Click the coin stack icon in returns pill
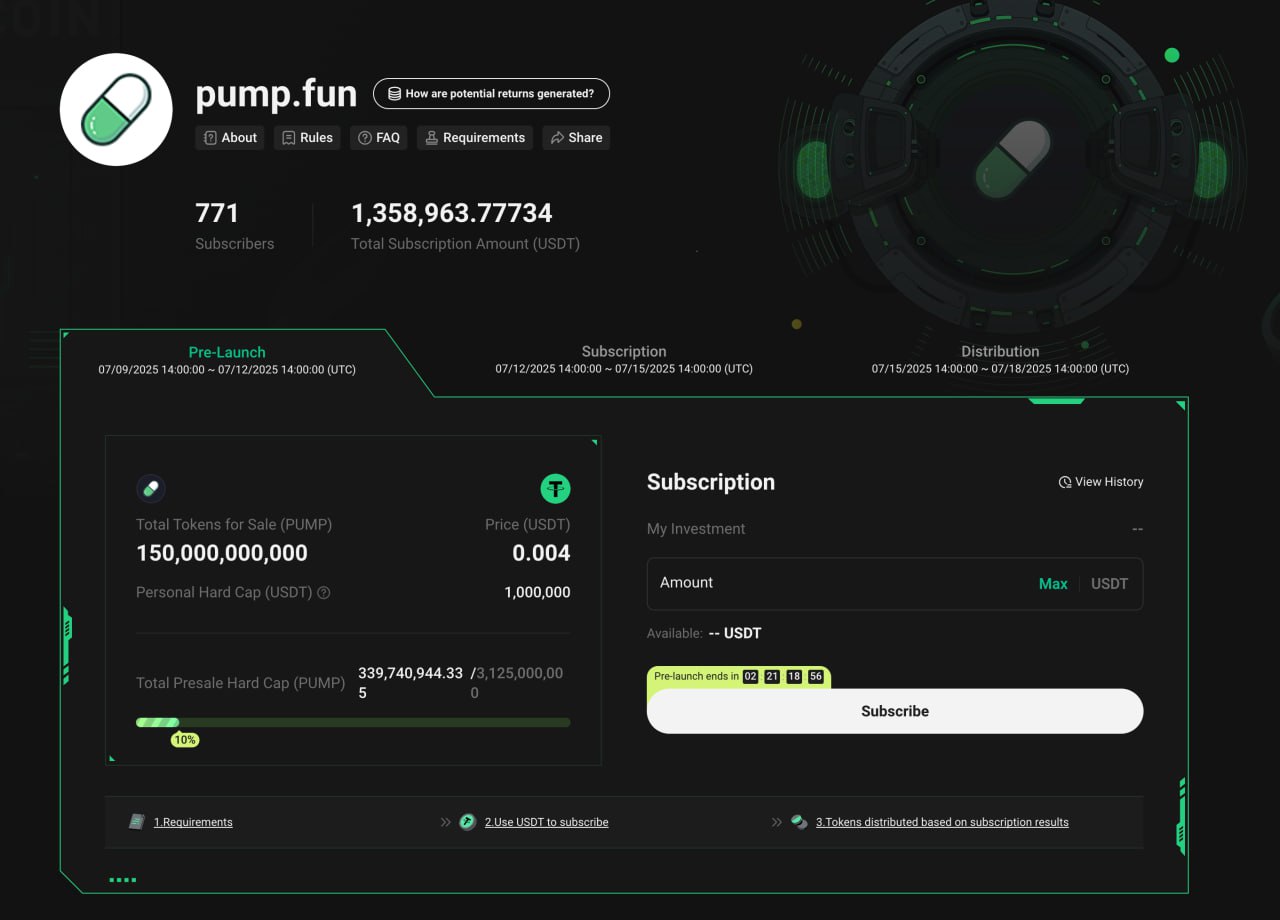Viewport: 1280px width, 920px height. click(x=394, y=94)
